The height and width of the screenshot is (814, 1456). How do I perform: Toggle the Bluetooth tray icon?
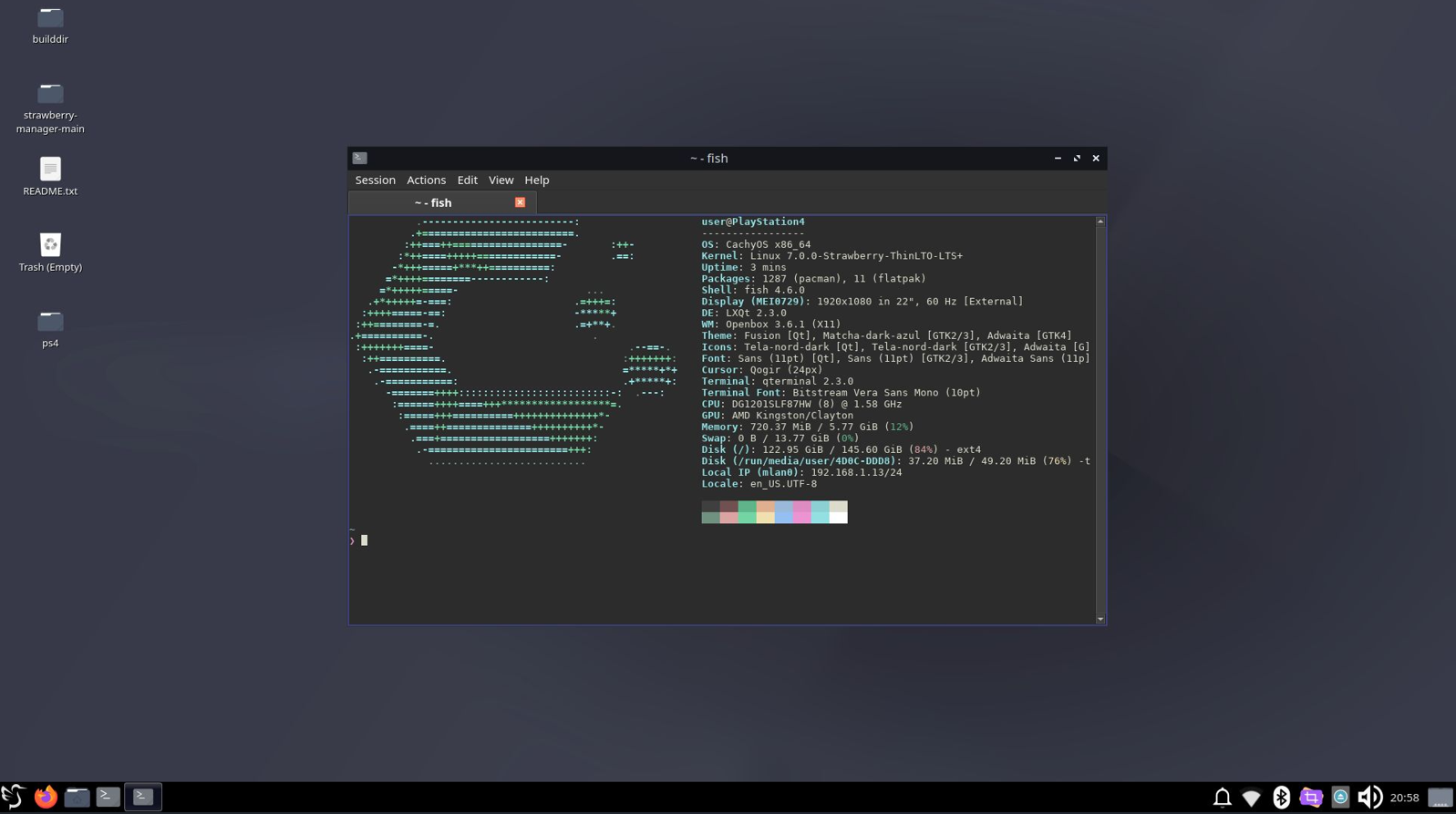(1281, 798)
